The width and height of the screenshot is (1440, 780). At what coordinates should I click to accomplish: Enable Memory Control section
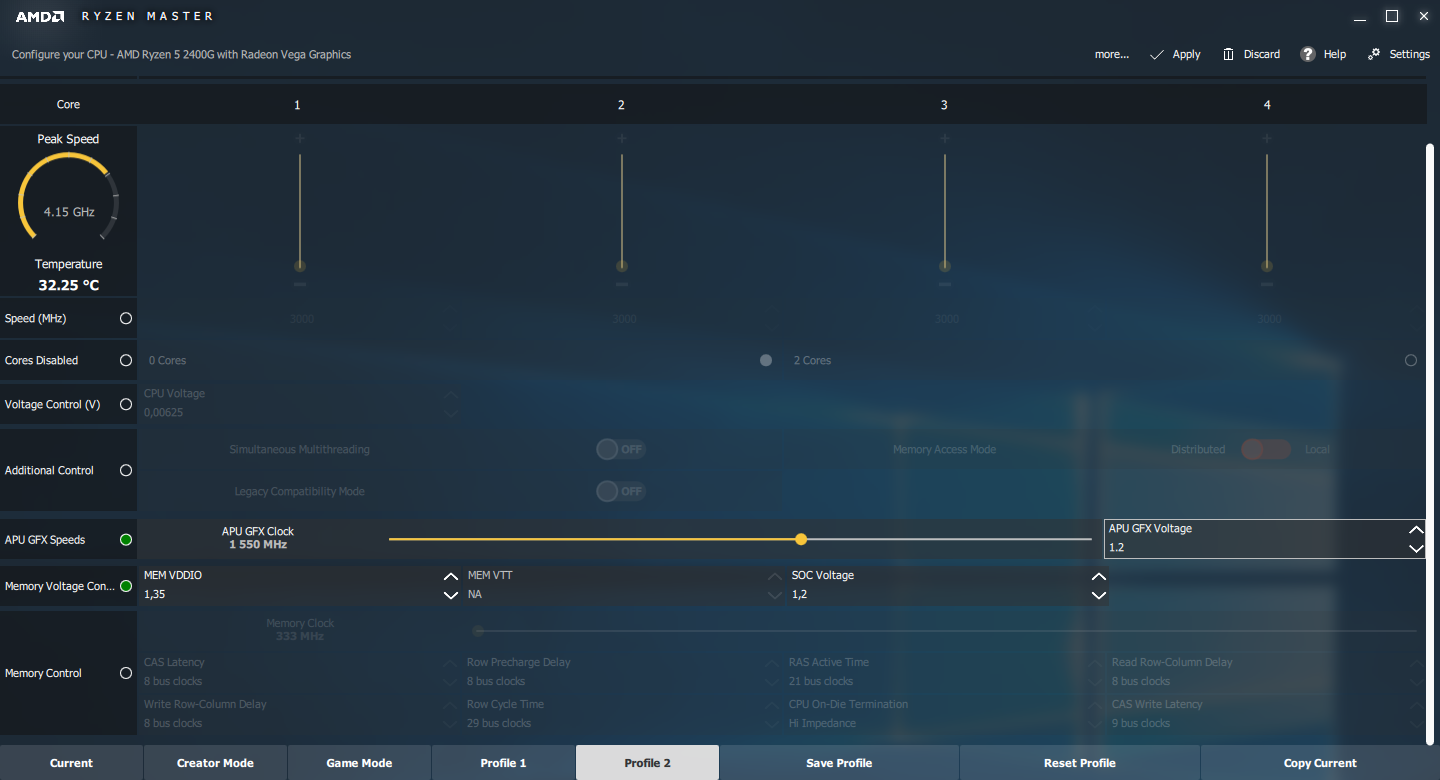coord(126,673)
